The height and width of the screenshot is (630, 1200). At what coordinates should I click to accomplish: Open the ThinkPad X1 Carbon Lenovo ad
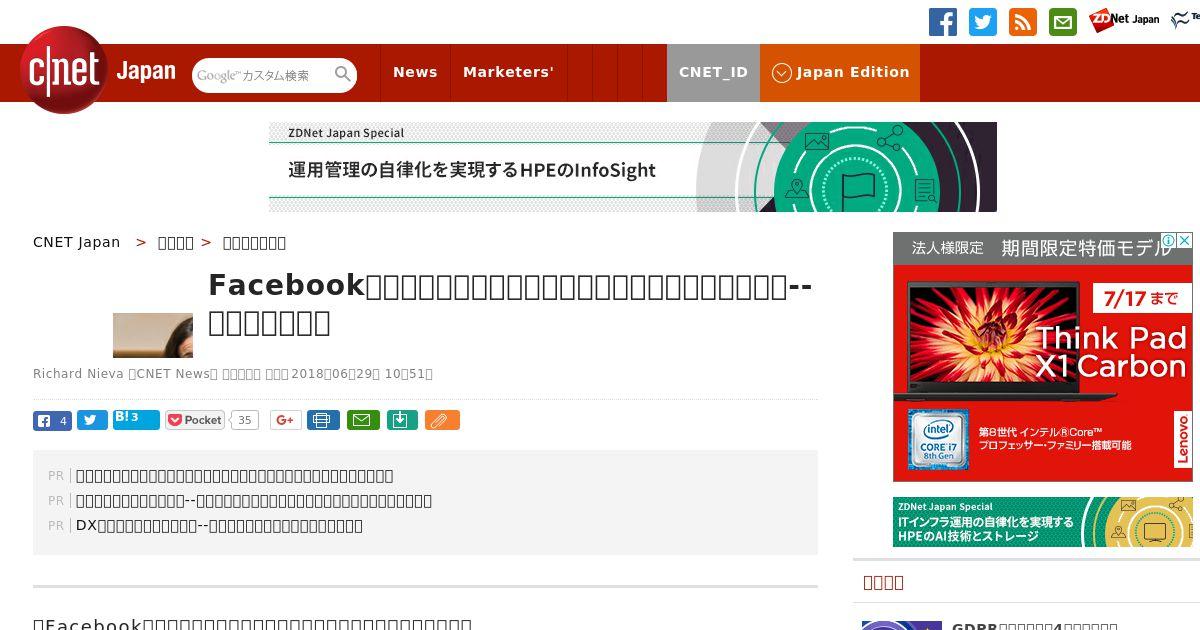pos(1043,357)
